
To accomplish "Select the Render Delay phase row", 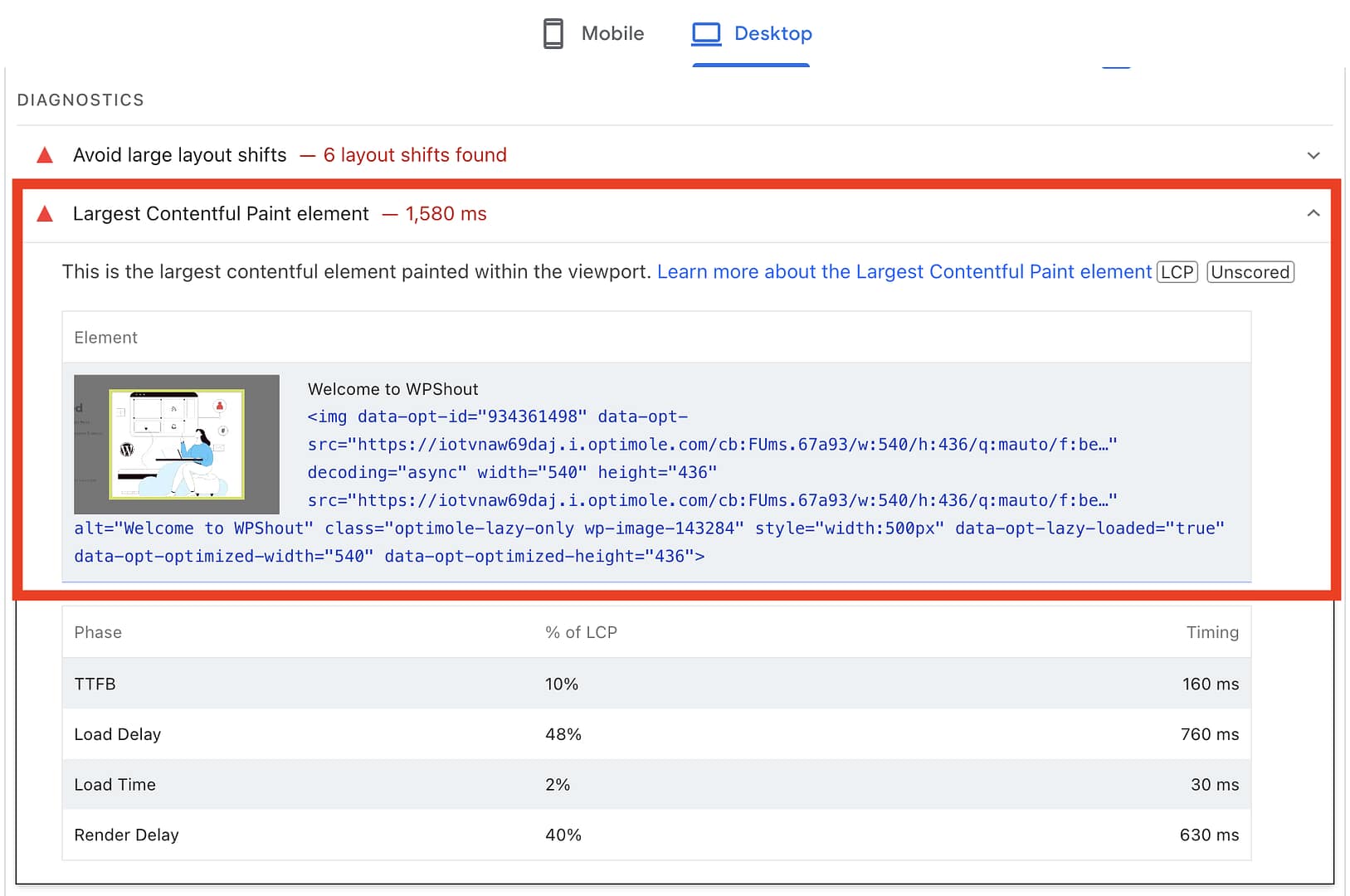I will coord(656,835).
